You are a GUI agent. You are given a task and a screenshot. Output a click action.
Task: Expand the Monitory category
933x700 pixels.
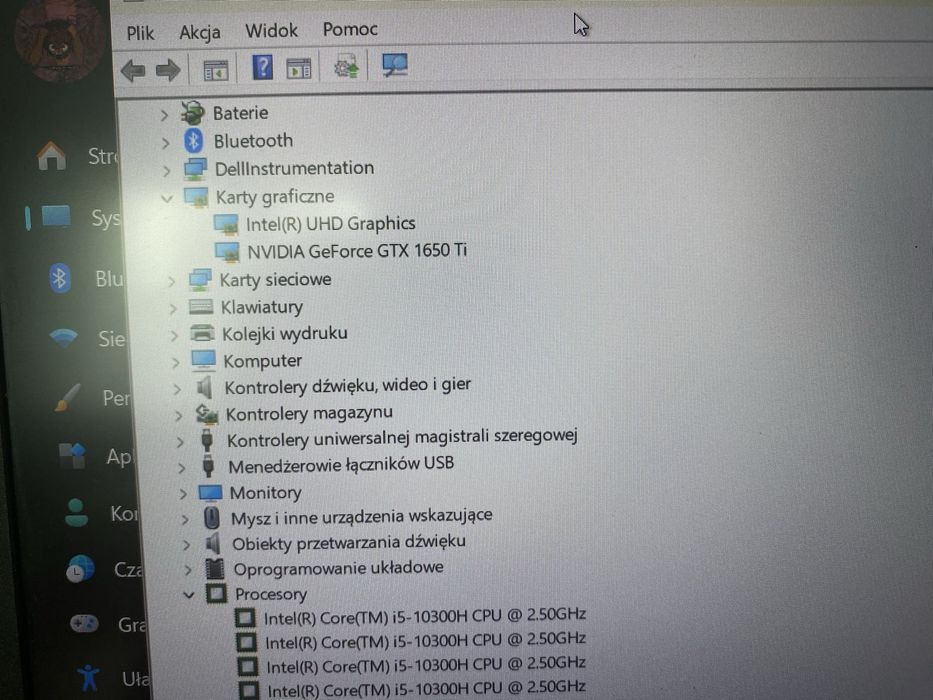click(183, 494)
